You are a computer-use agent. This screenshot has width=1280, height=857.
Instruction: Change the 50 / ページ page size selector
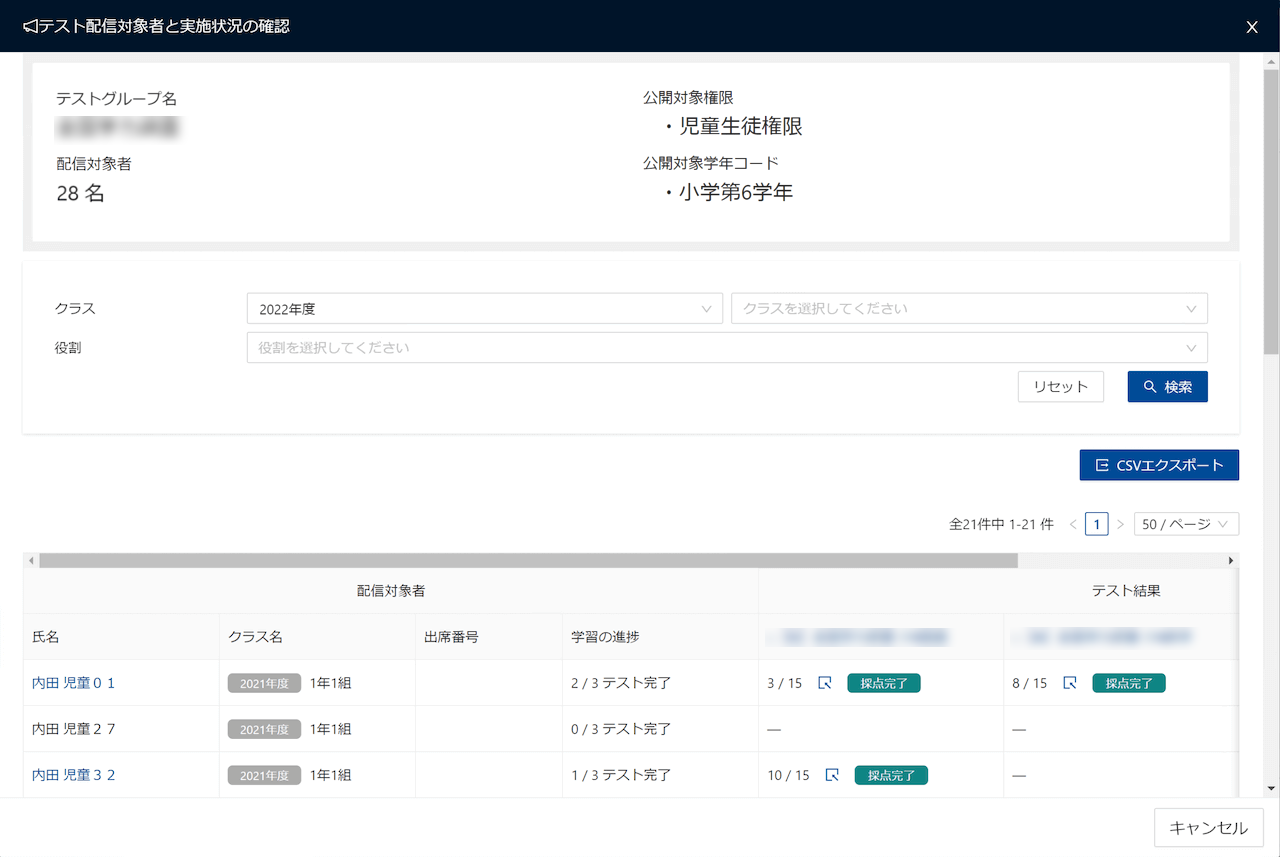click(1186, 524)
